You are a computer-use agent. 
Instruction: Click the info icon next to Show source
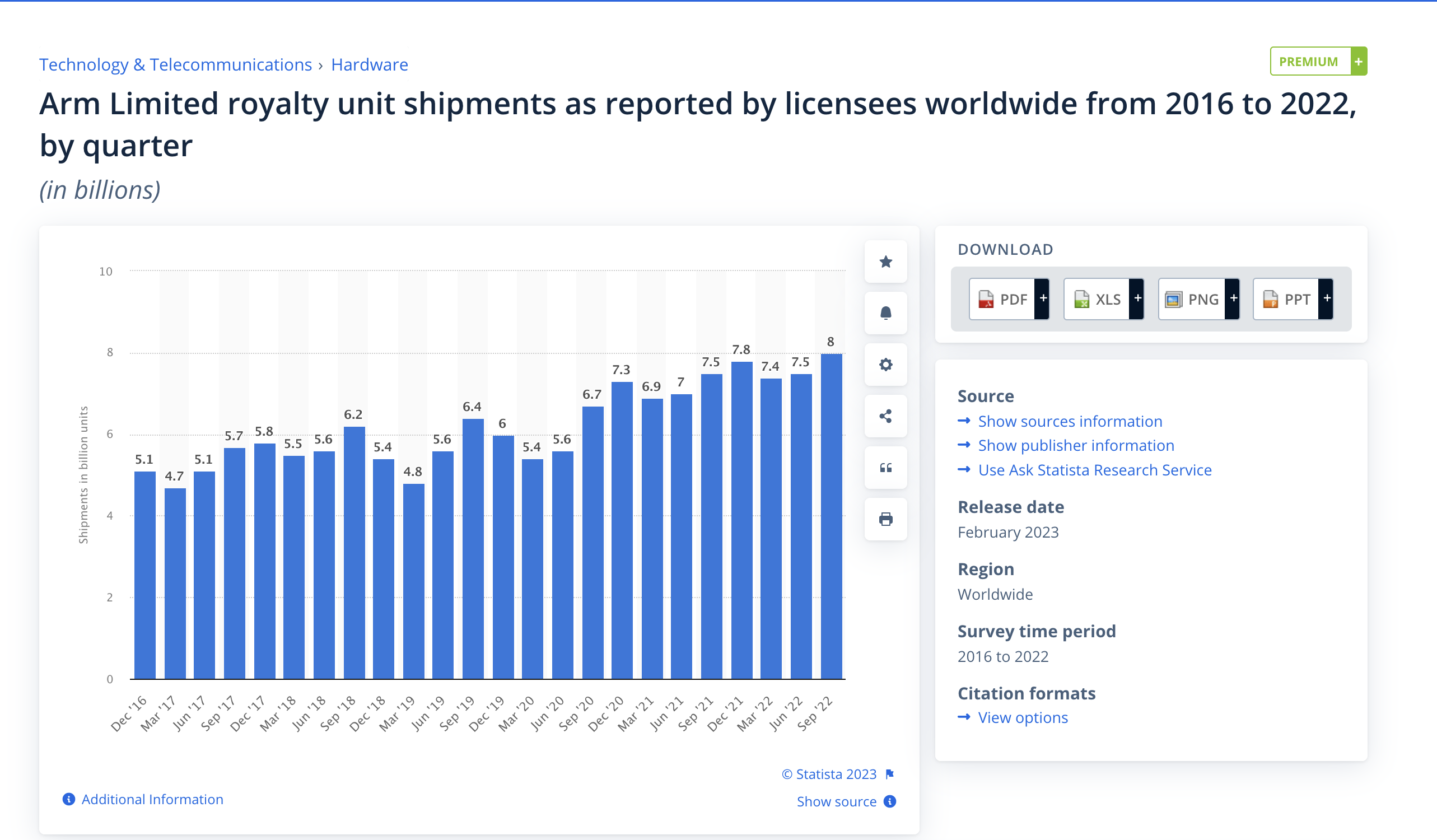(889, 801)
